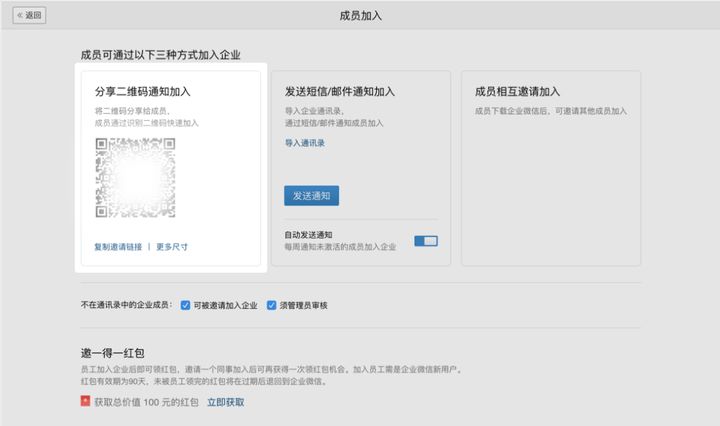Click the 复制邀请链接 link
Viewport: 720px width, 426px height.
[x=118, y=246]
